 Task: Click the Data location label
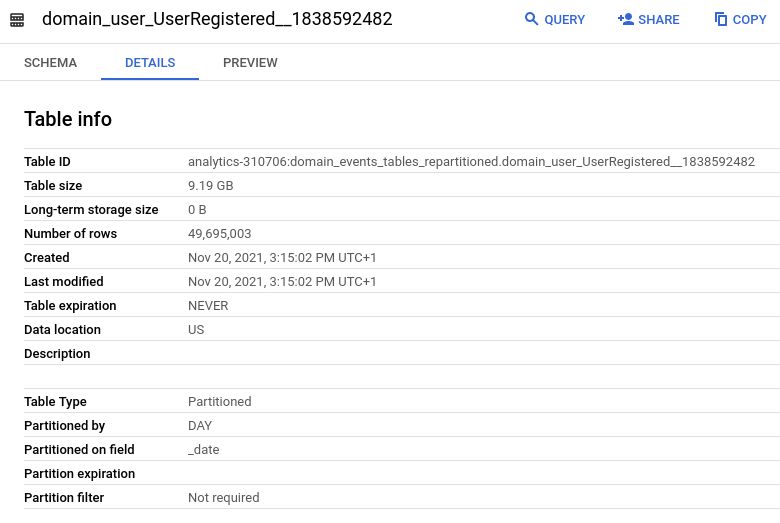pos(62,329)
